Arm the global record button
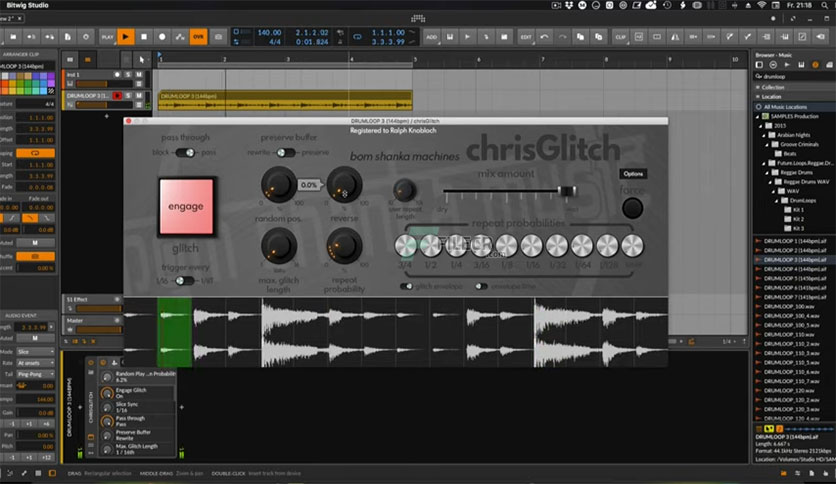Viewport: 836px width, 484px height. 162,37
